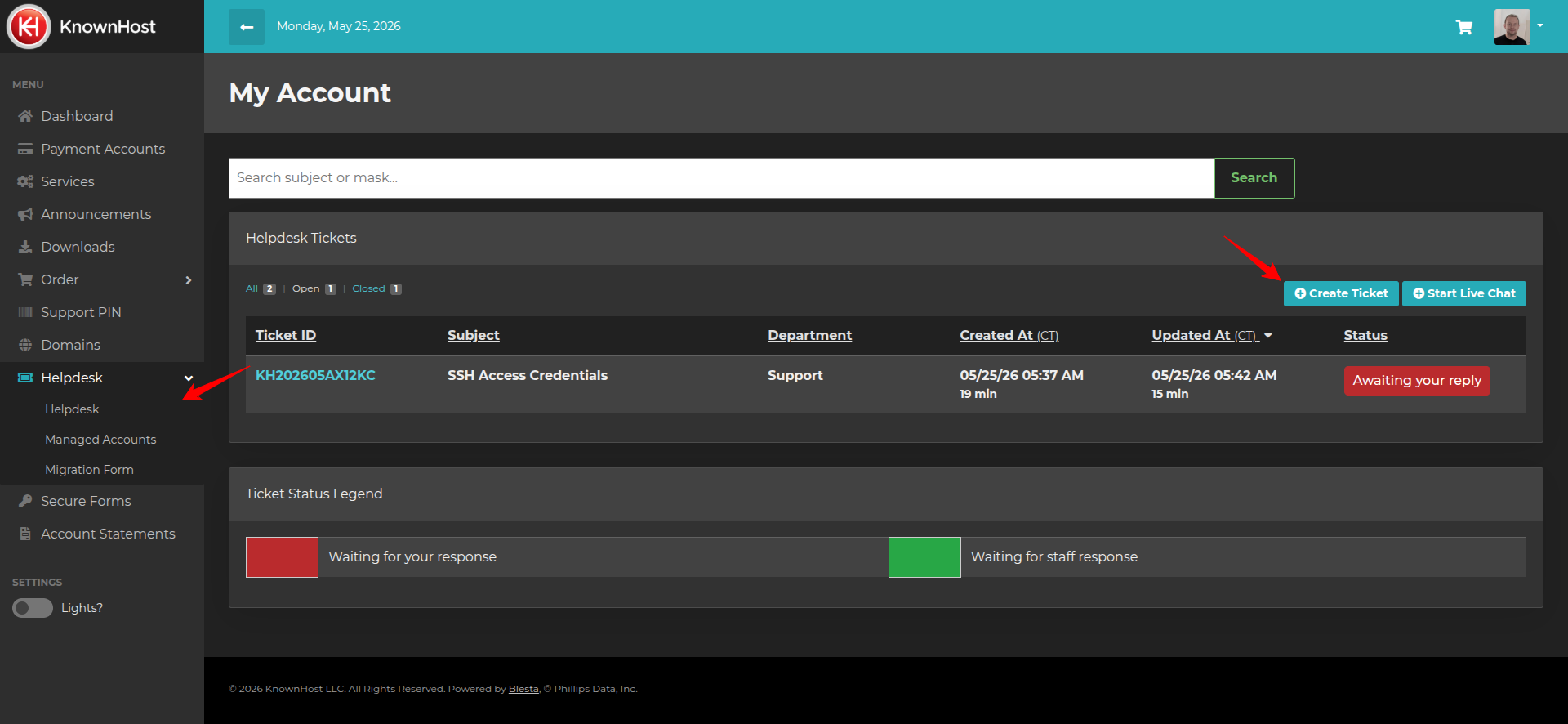The width and height of the screenshot is (1568, 724).
Task: Click the user avatar photo
Action: (x=1512, y=27)
